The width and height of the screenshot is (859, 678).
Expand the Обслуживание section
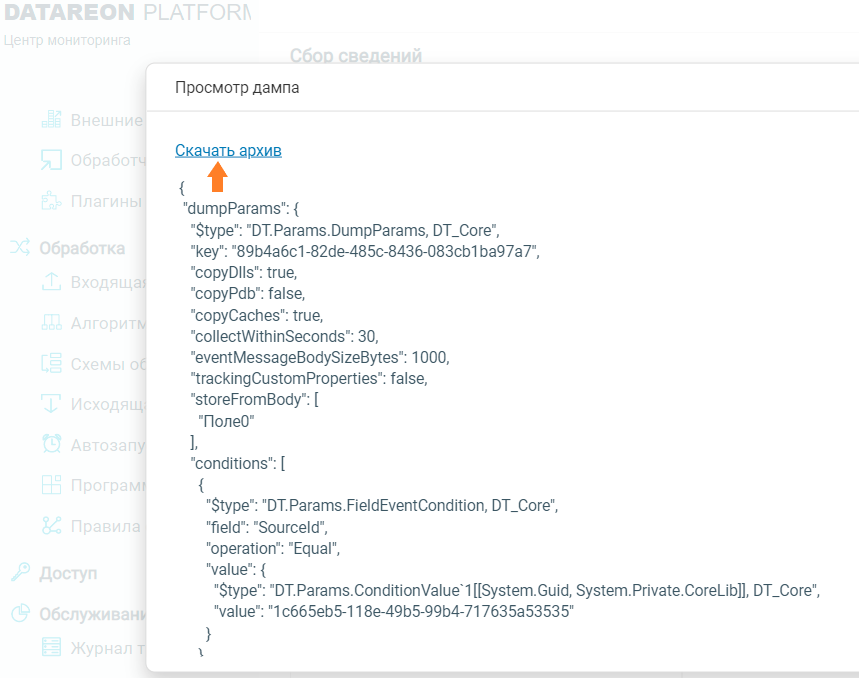click(x=92, y=614)
